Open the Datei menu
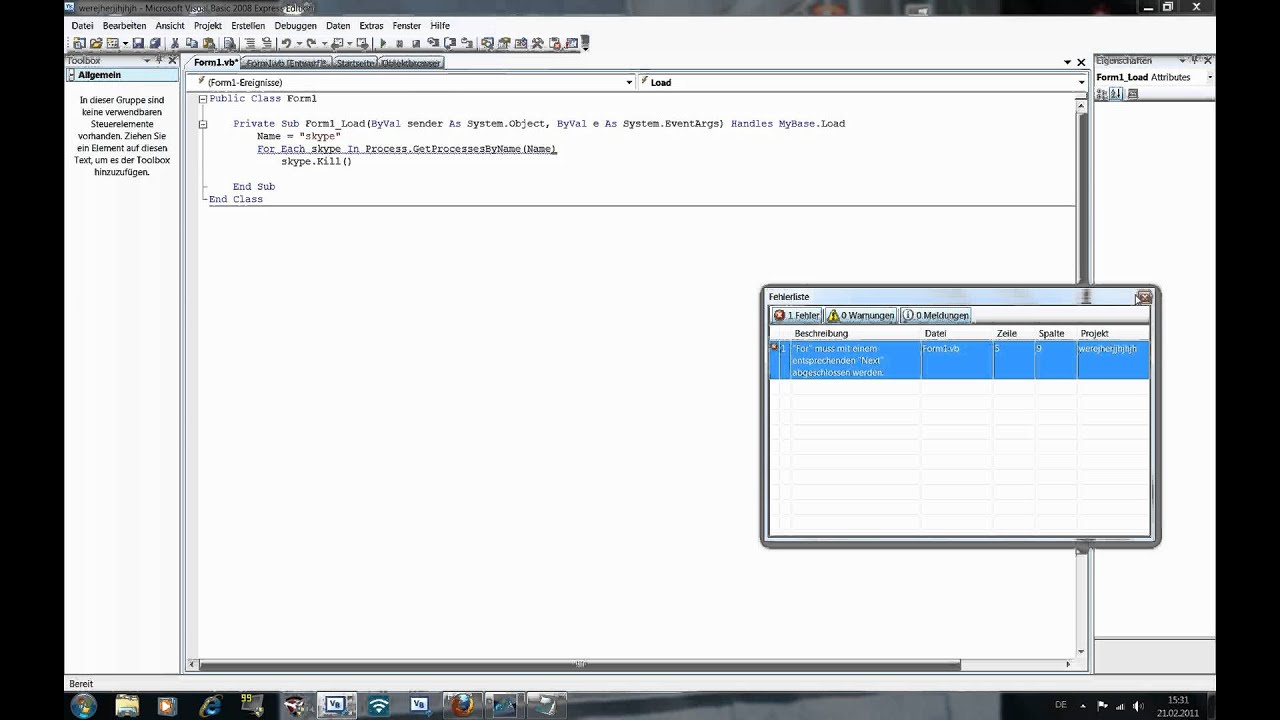This screenshot has width=1280, height=720. [x=82, y=25]
